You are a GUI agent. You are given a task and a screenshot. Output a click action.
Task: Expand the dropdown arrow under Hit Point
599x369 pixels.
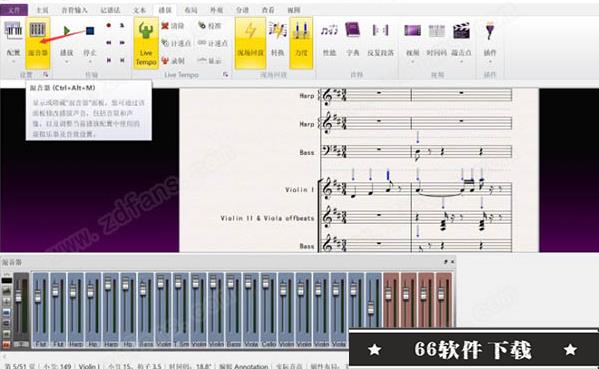point(461,61)
